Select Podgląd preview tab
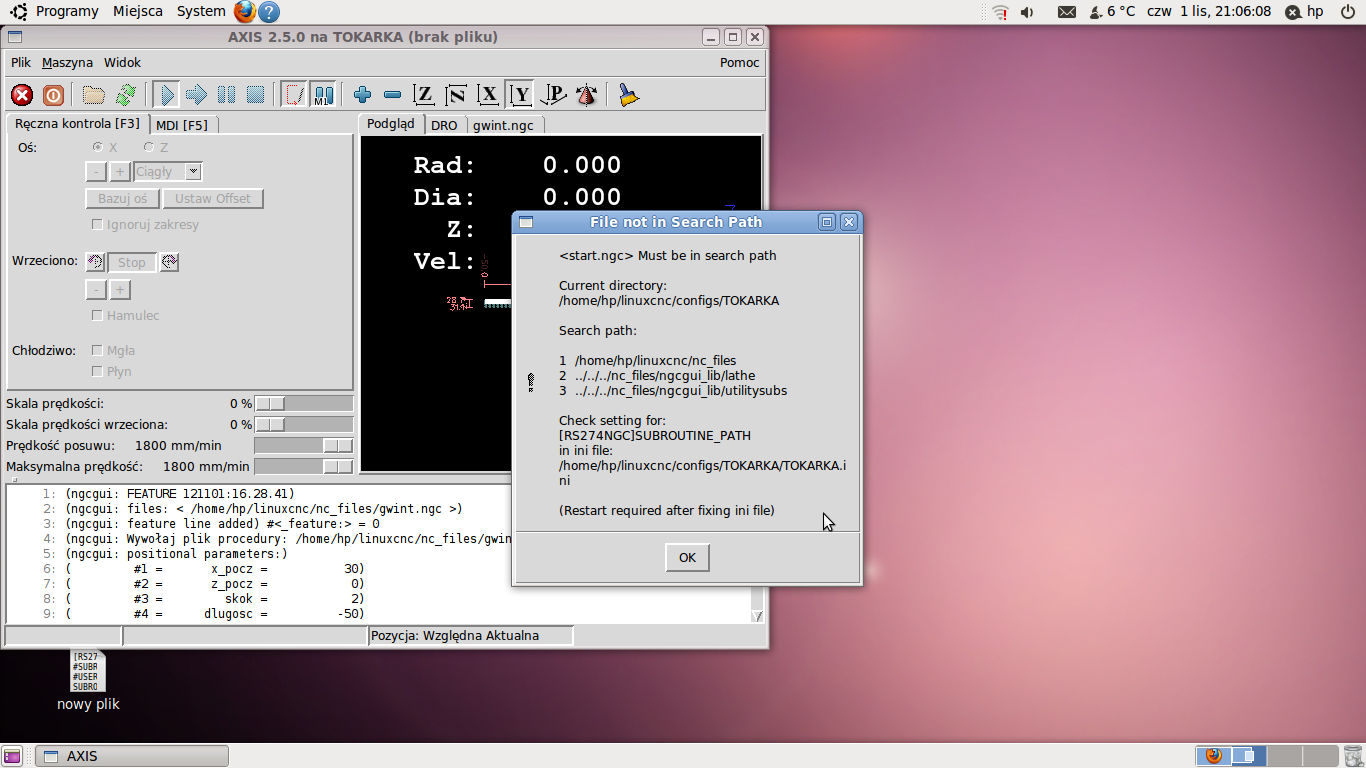Screen dimensions: 1366x768 coord(390,124)
